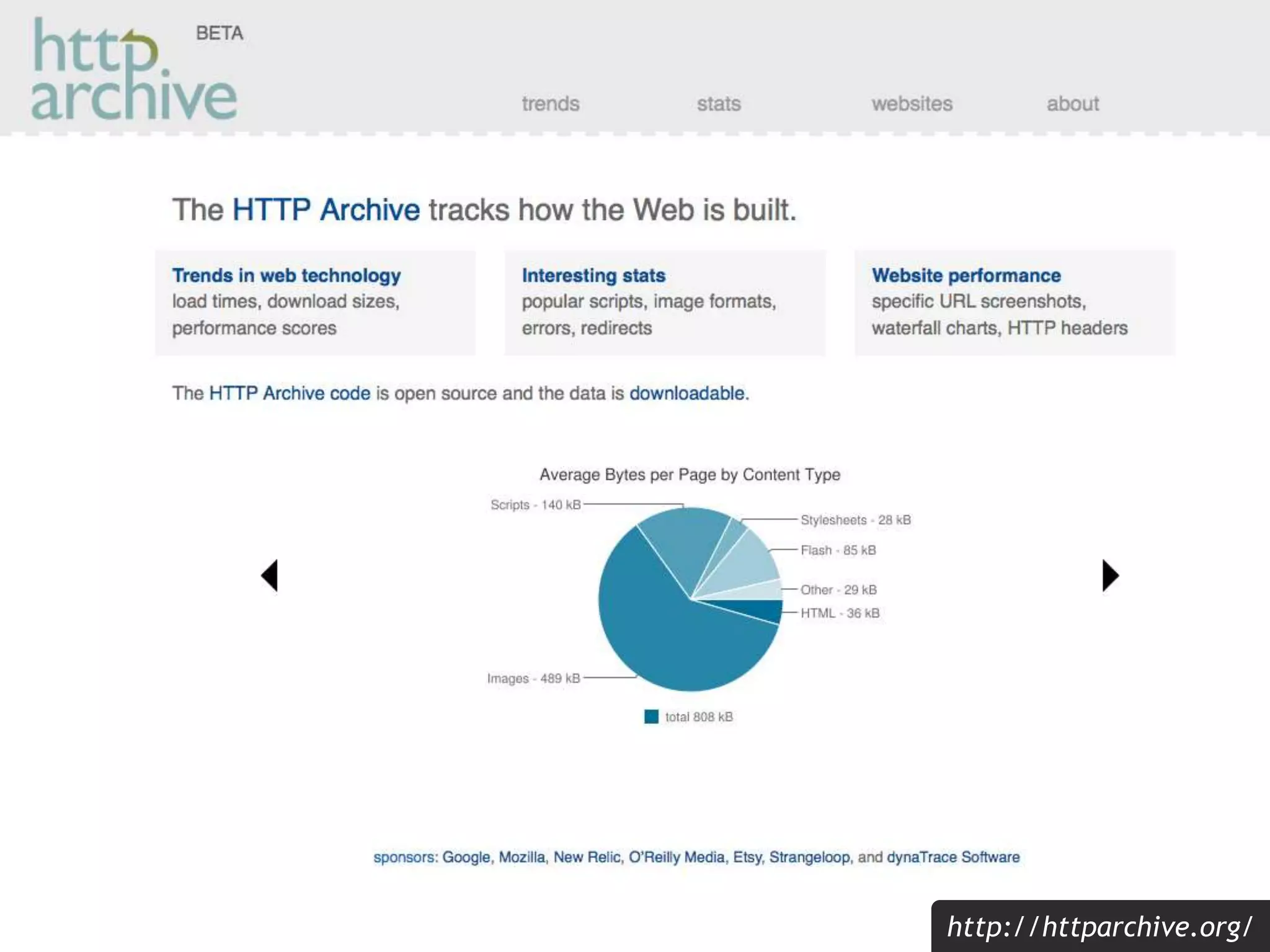Open Trends in web technology link

pyautogui.click(x=286, y=275)
